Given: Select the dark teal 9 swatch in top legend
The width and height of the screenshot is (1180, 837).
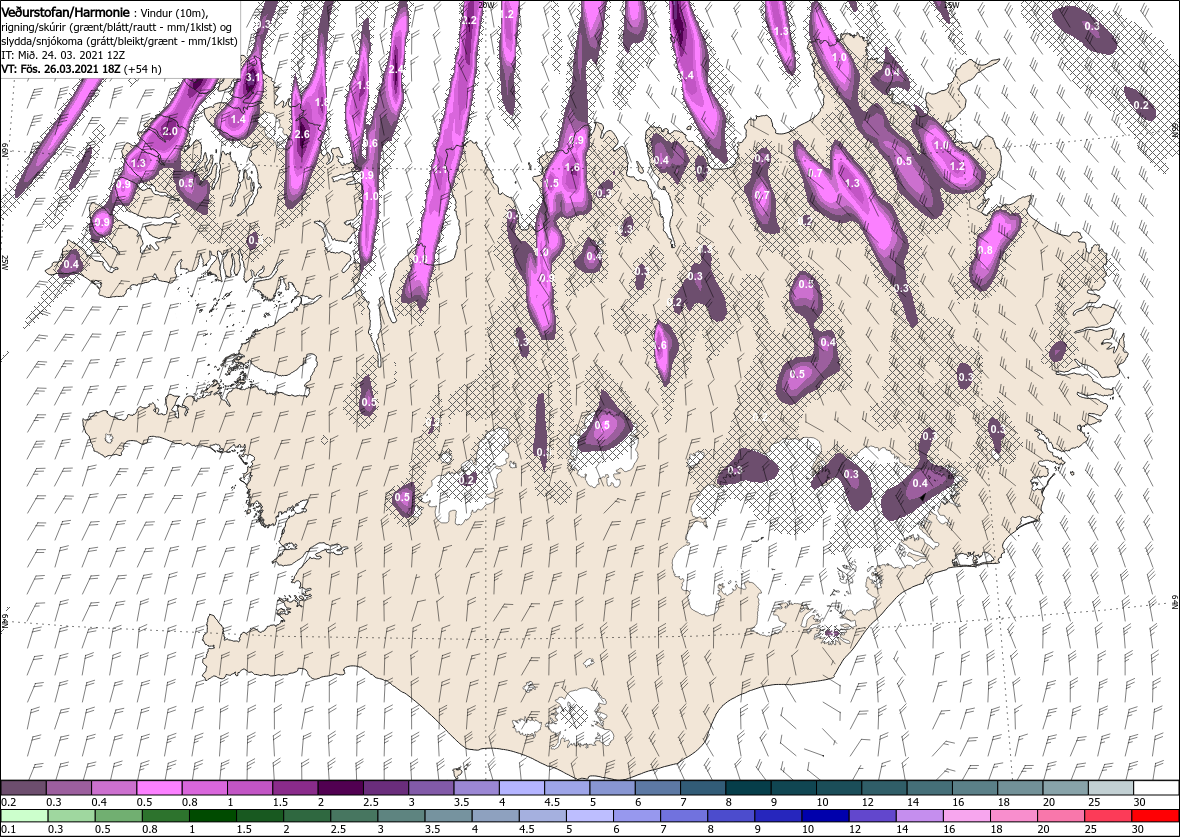Looking at the screenshot, I should tap(794, 787).
